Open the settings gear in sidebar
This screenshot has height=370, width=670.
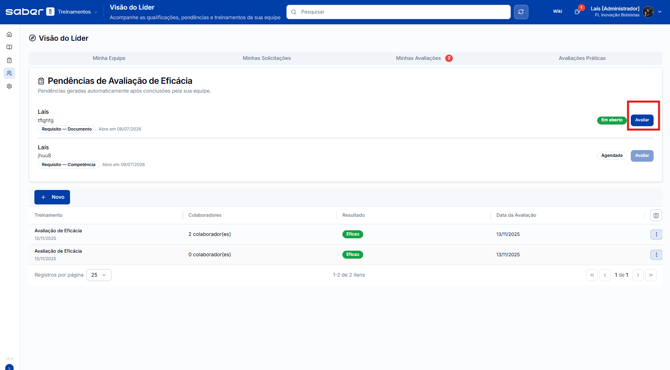[9, 86]
